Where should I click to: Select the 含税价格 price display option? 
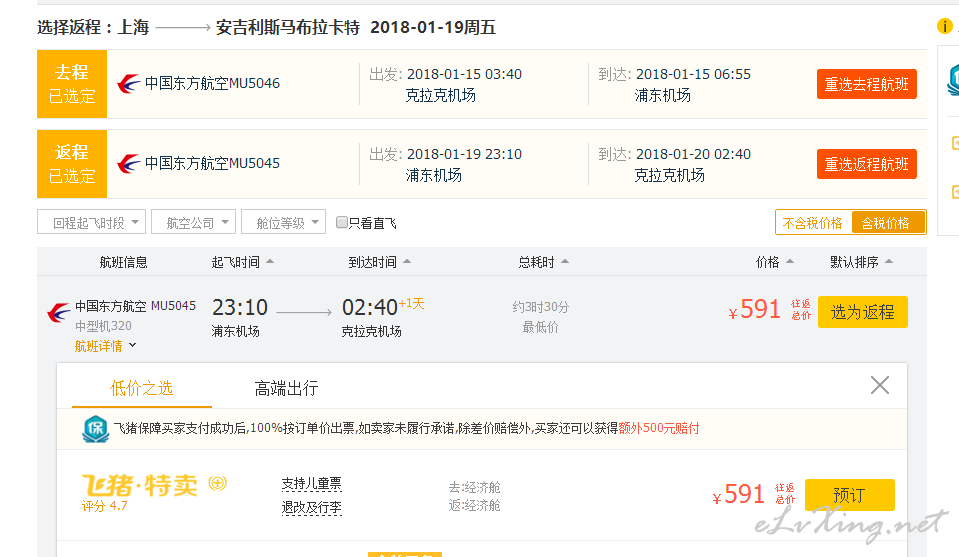886,223
